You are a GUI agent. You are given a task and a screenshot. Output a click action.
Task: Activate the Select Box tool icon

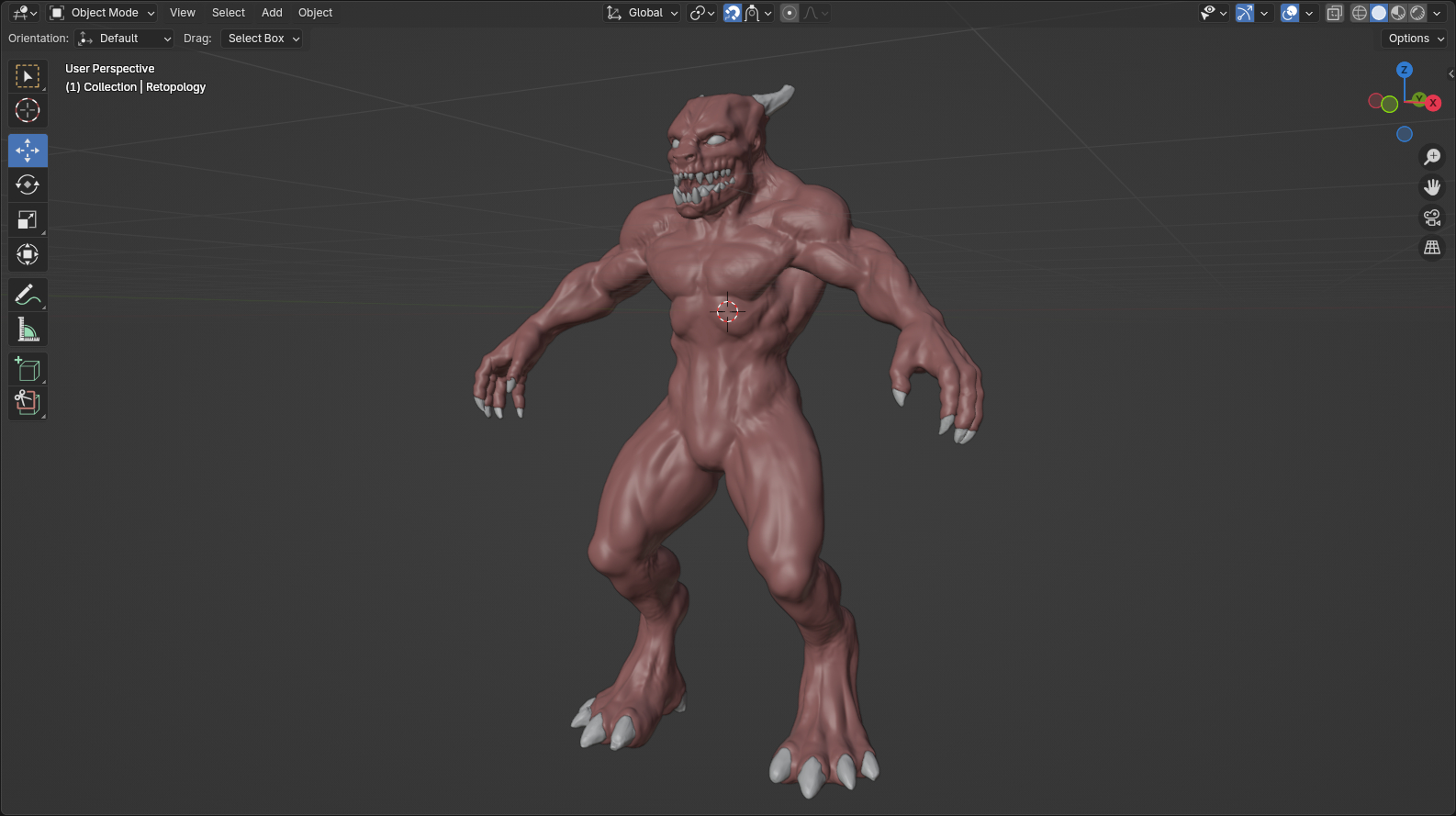pos(28,76)
